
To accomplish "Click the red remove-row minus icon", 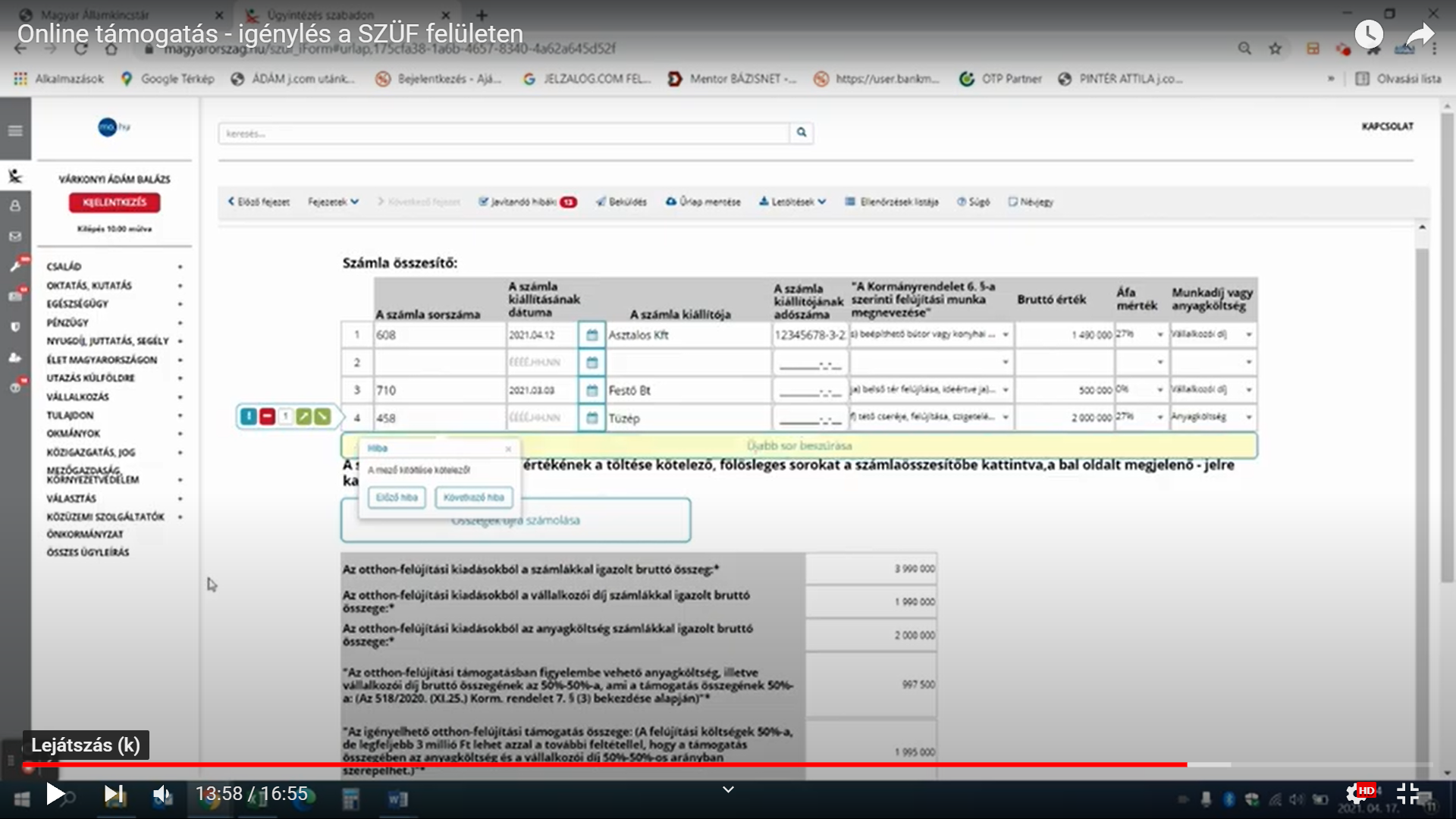I will (267, 416).
